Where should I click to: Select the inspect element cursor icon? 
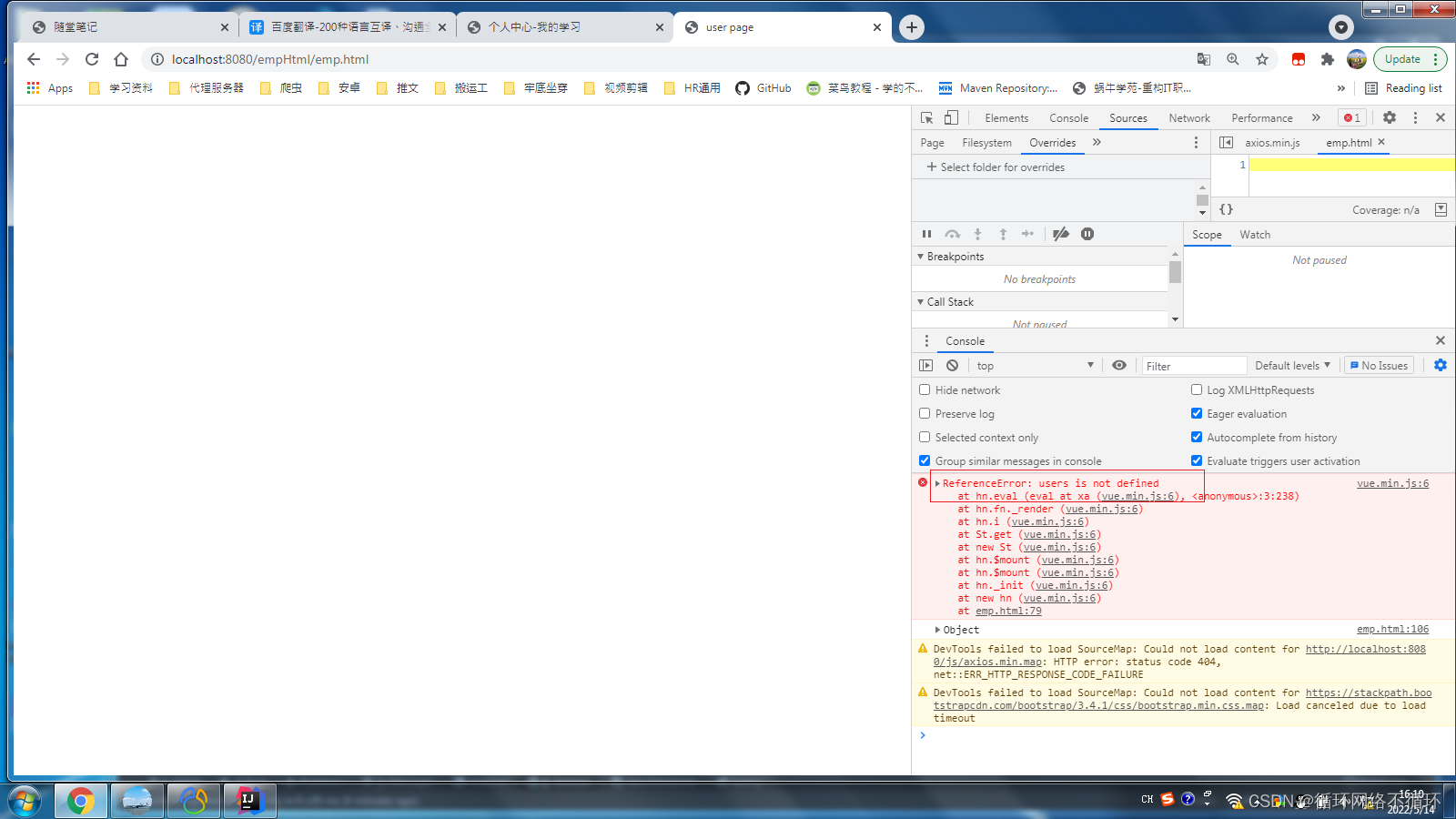point(925,117)
